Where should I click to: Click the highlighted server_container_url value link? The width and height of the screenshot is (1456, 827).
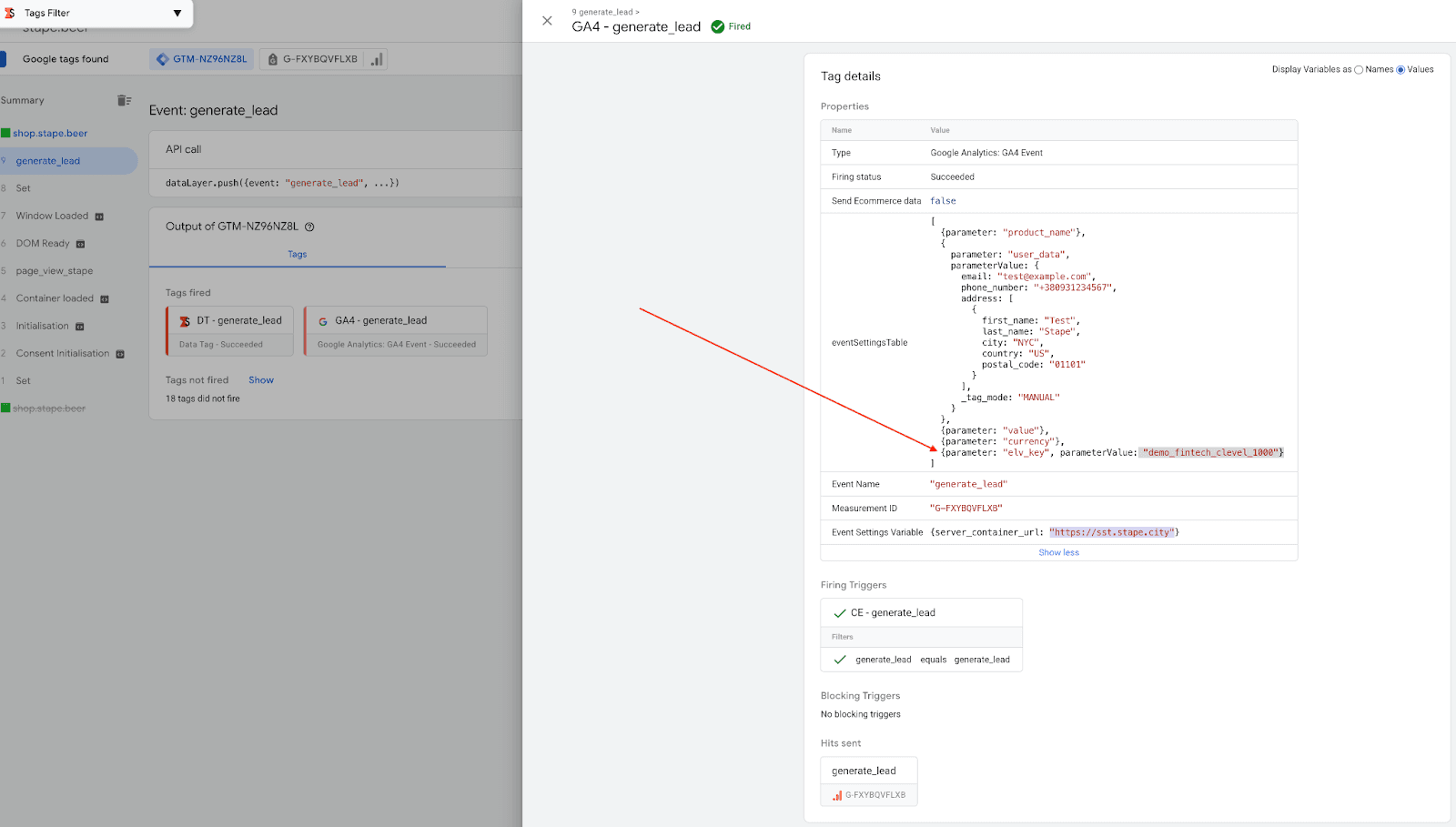coord(1114,531)
